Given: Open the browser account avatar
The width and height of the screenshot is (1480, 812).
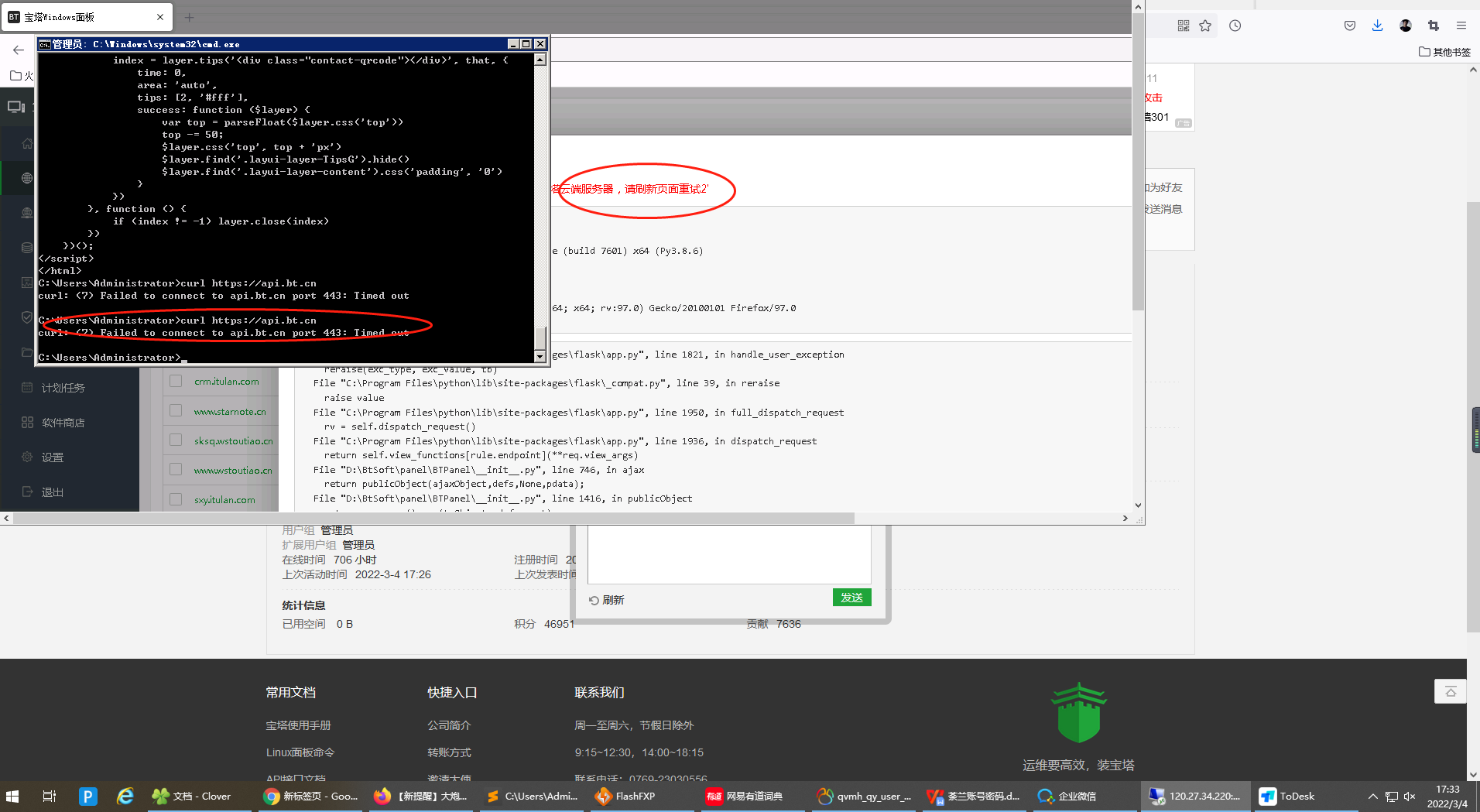Looking at the screenshot, I should [x=1406, y=26].
